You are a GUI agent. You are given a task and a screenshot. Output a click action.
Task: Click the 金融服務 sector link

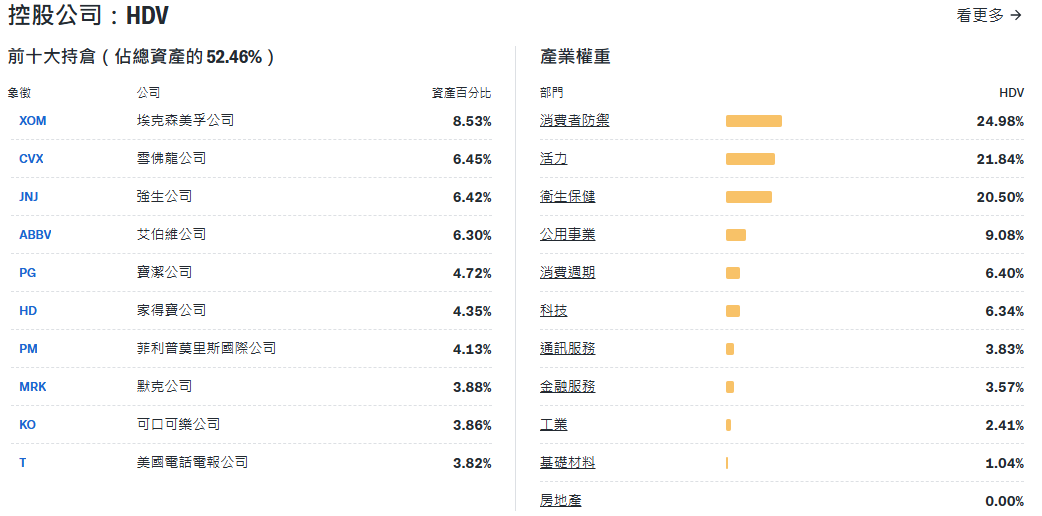[567, 387]
